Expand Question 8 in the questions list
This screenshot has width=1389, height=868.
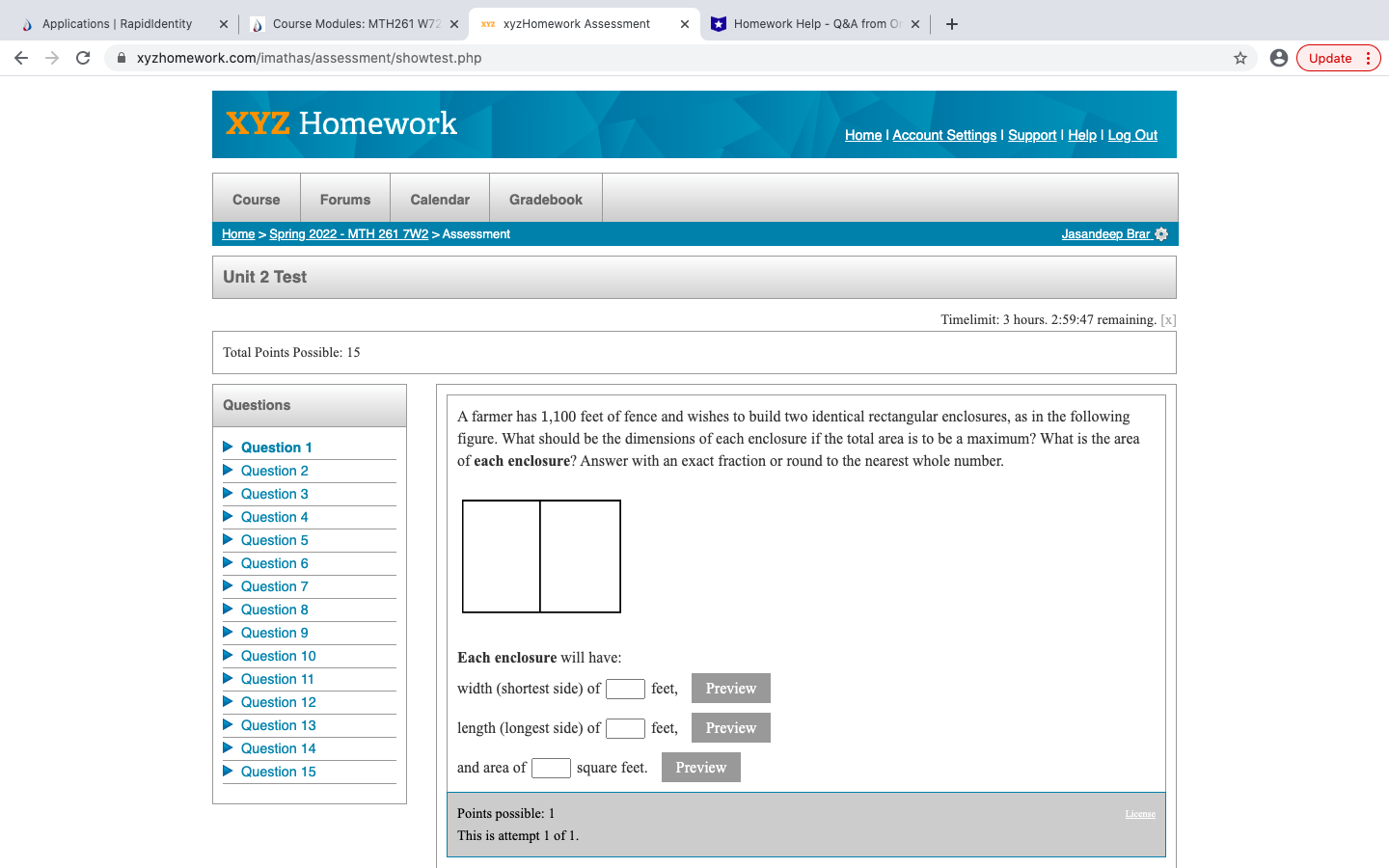tap(274, 610)
